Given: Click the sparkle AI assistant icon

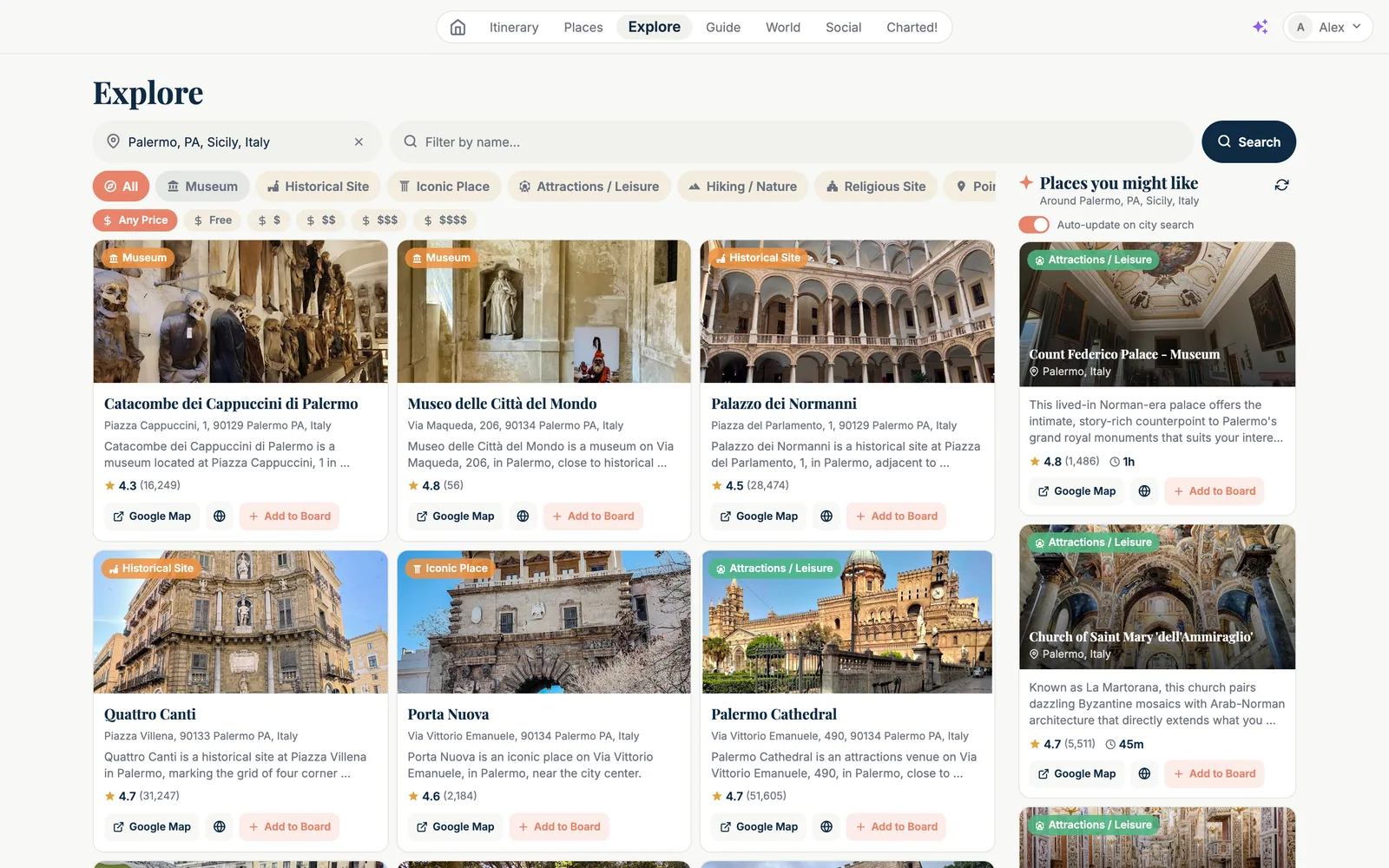Looking at the screenshot, I should point(1260,27).
